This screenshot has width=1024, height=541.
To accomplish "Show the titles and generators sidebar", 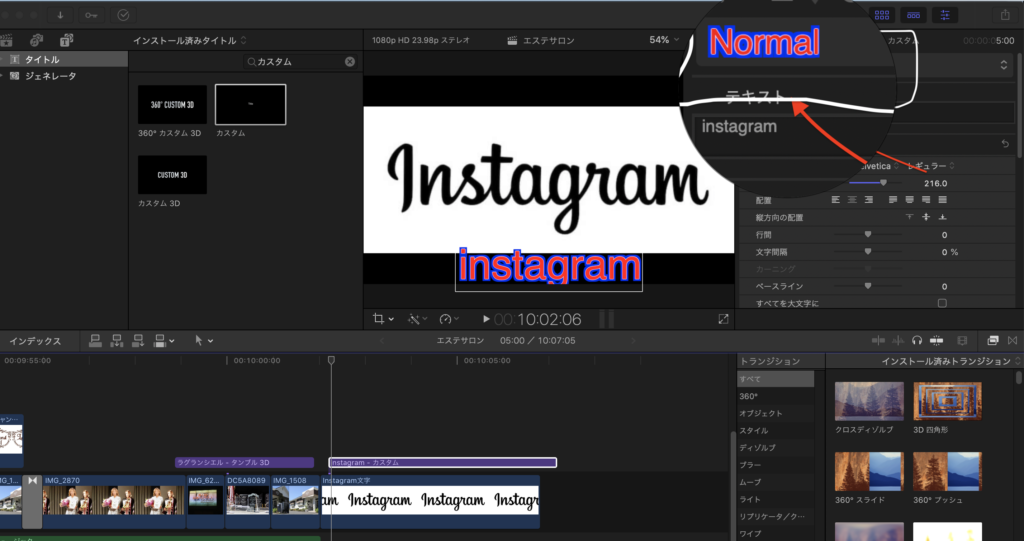I will pos(66,41).
